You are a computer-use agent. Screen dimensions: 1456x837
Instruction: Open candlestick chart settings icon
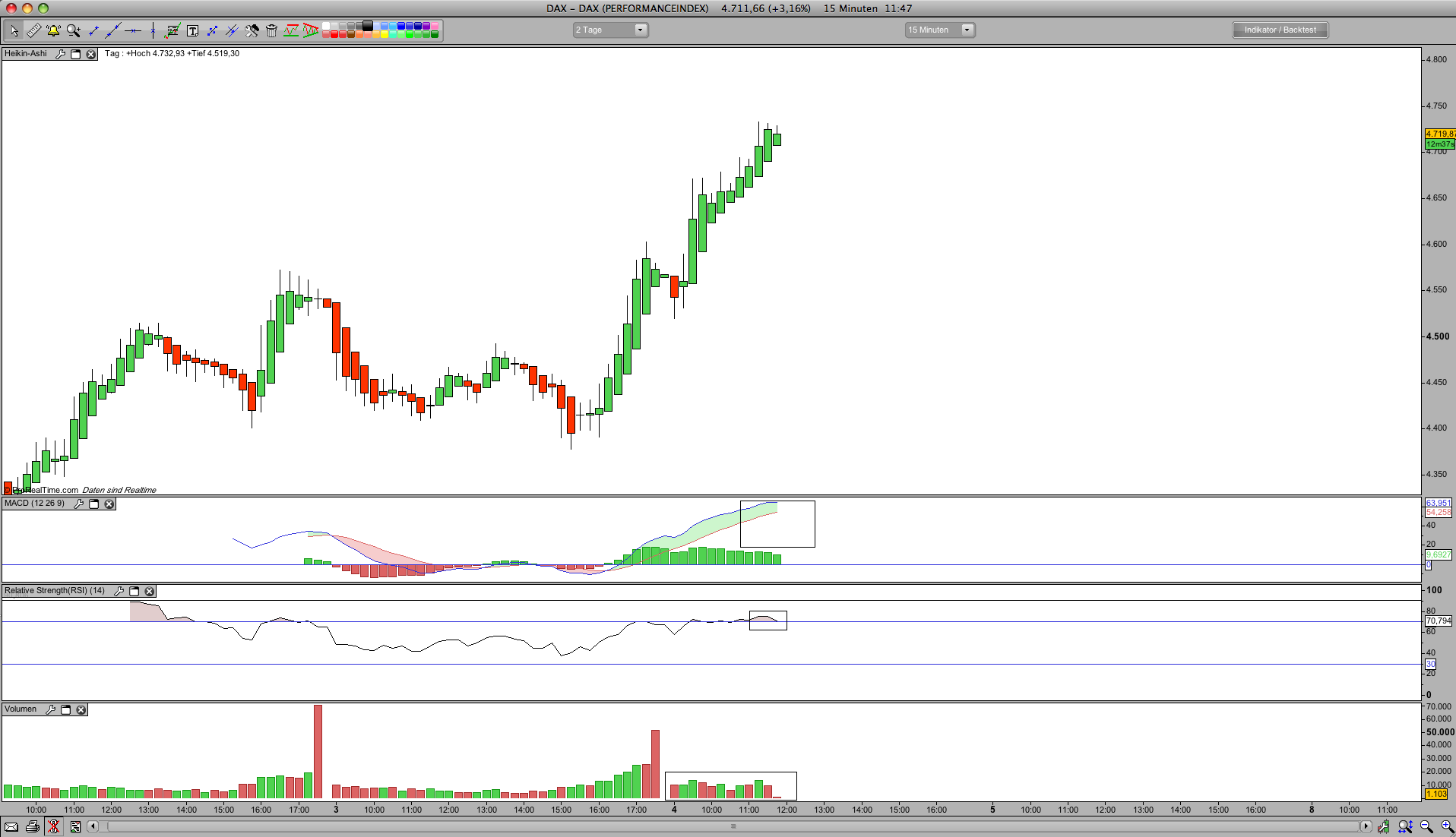(x=1383, y=826)
